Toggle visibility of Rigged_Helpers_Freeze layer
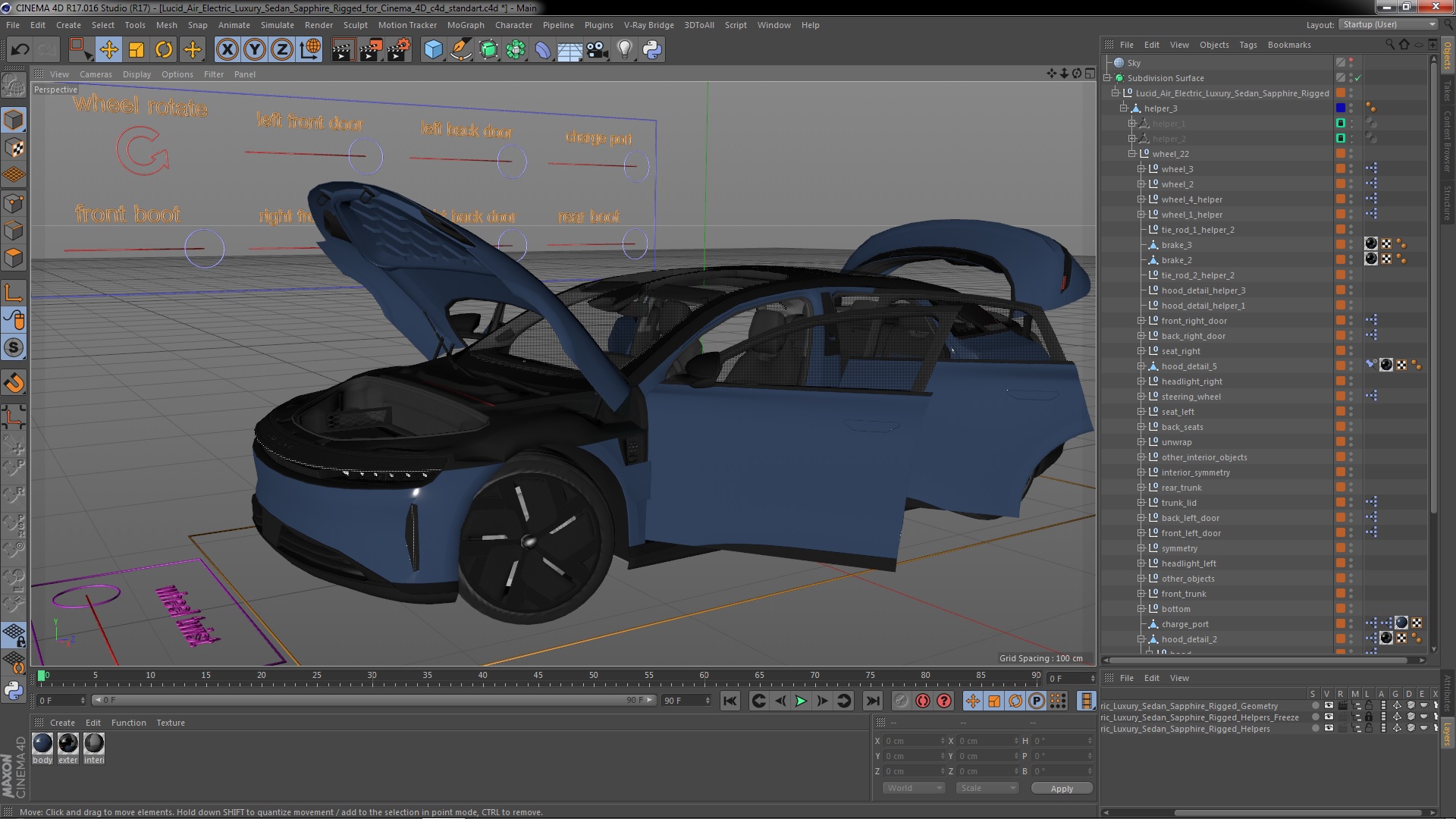Viewport: 1456px width, 819px height. click(x=1328, y=717)
